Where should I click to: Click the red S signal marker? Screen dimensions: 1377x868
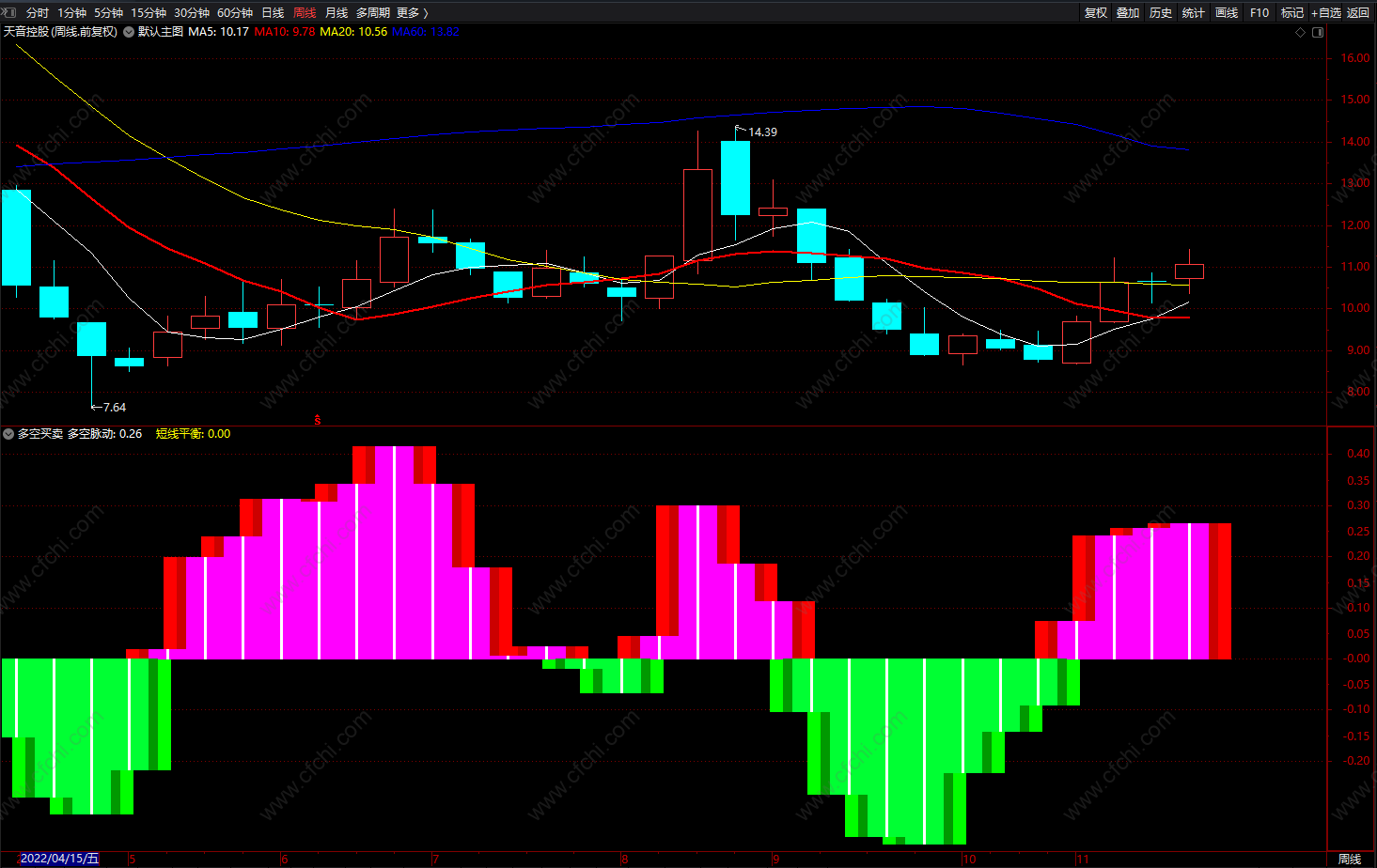(318, 420)
